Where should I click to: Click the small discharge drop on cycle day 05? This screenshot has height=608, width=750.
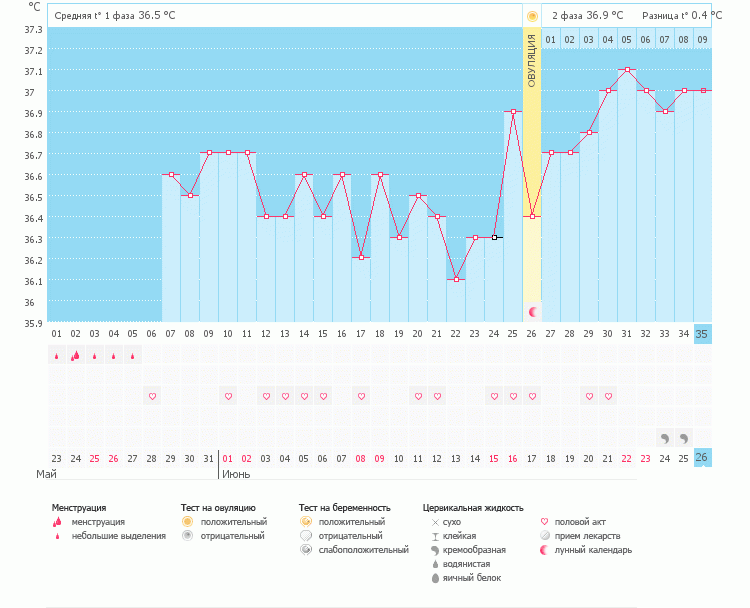coord(132,355)
